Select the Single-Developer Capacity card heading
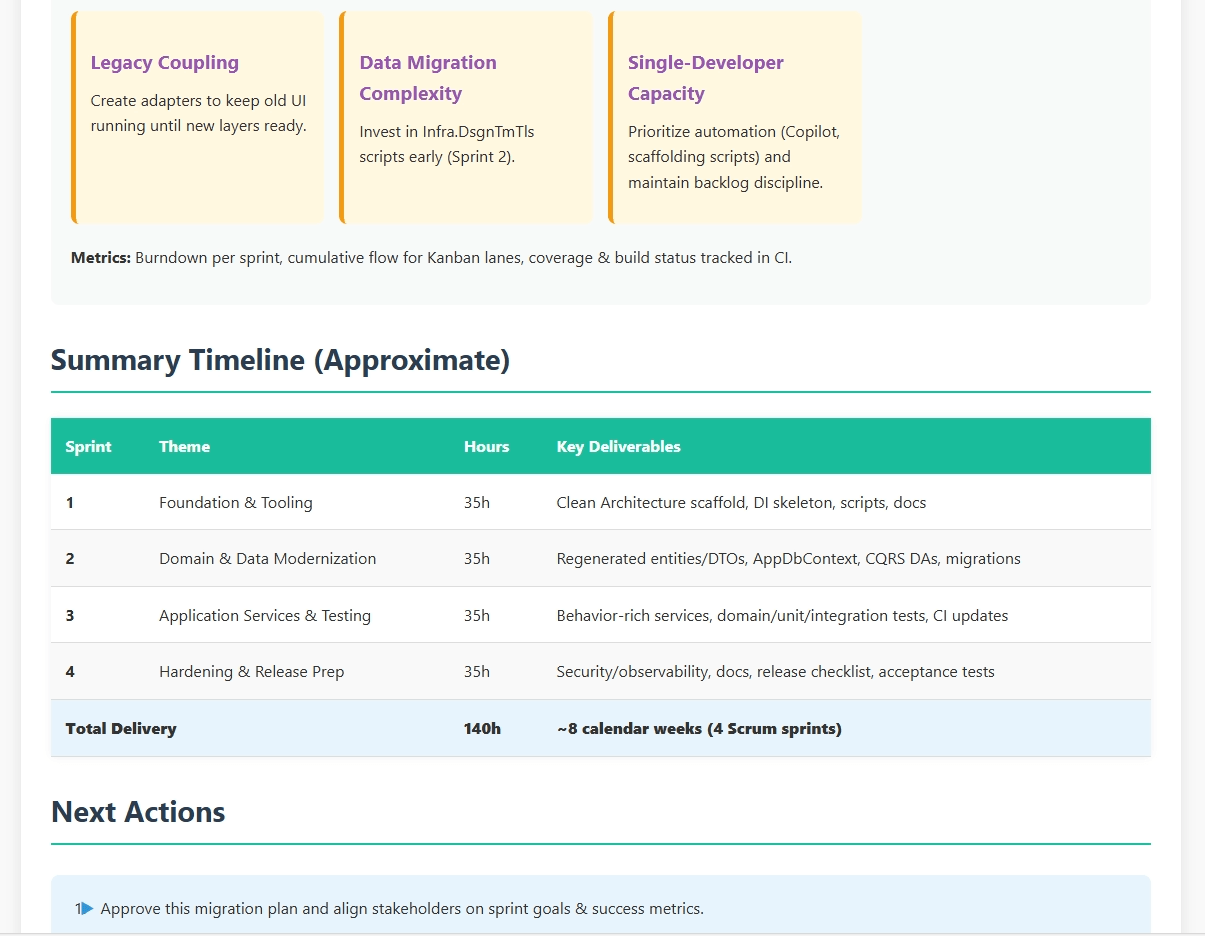Image resolution: width=1205 pixels, height=936 pixels. tap(705, 78)
